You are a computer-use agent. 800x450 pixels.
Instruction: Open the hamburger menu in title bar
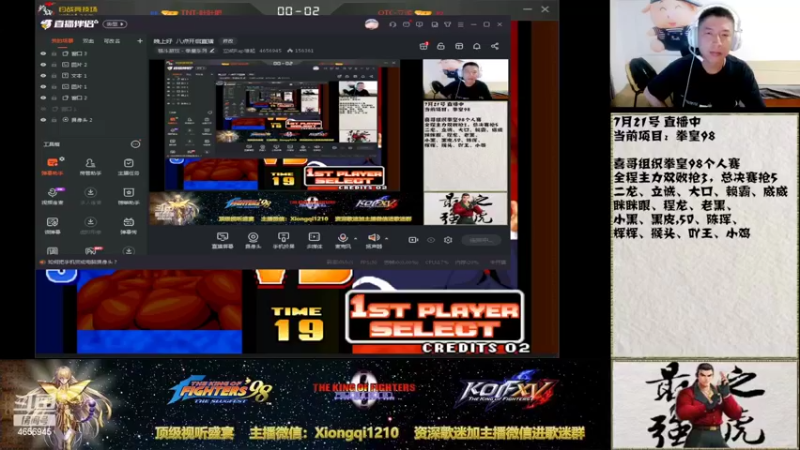[460, 24]
